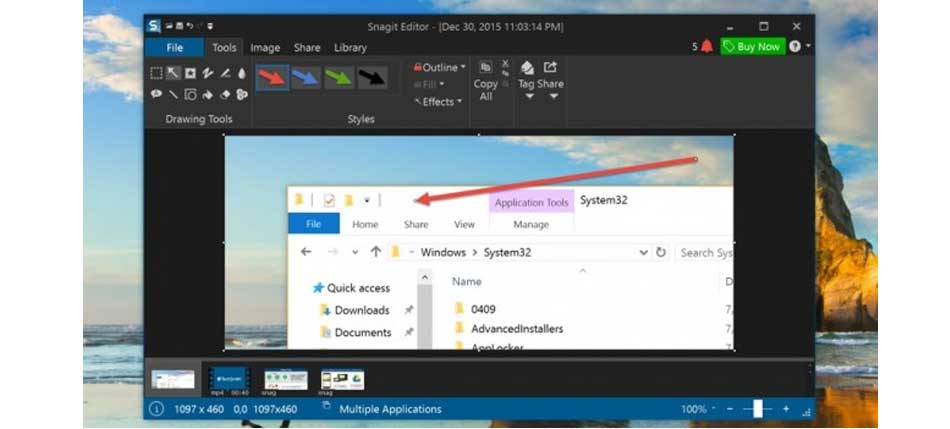Open the Customize Quick Access Toolbar arrow
This screenshot has width=950, height=429.
[x=210, y=26]
